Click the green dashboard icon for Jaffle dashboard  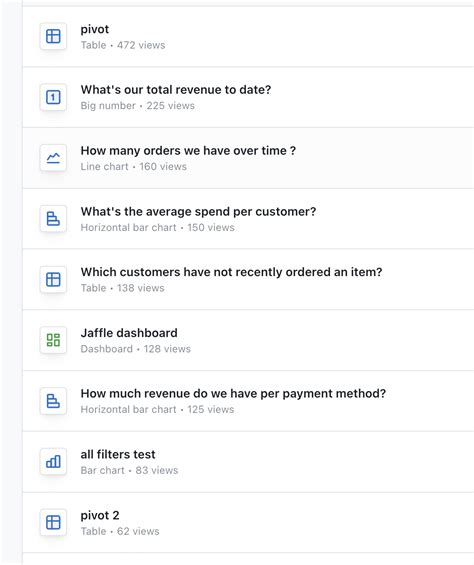point(53,340)
